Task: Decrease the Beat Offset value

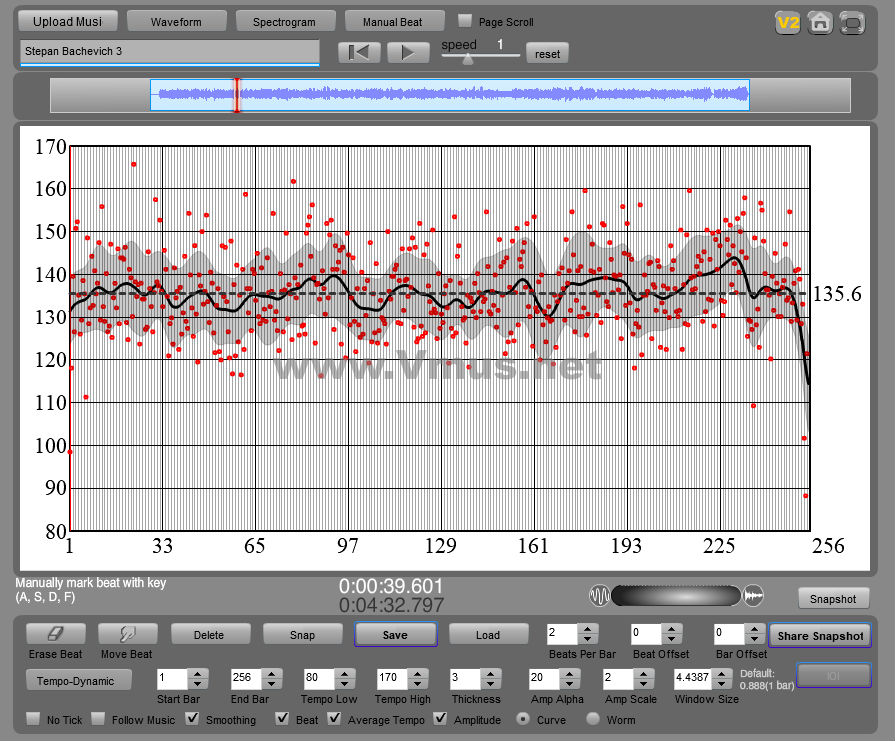Action: (672, 639)
